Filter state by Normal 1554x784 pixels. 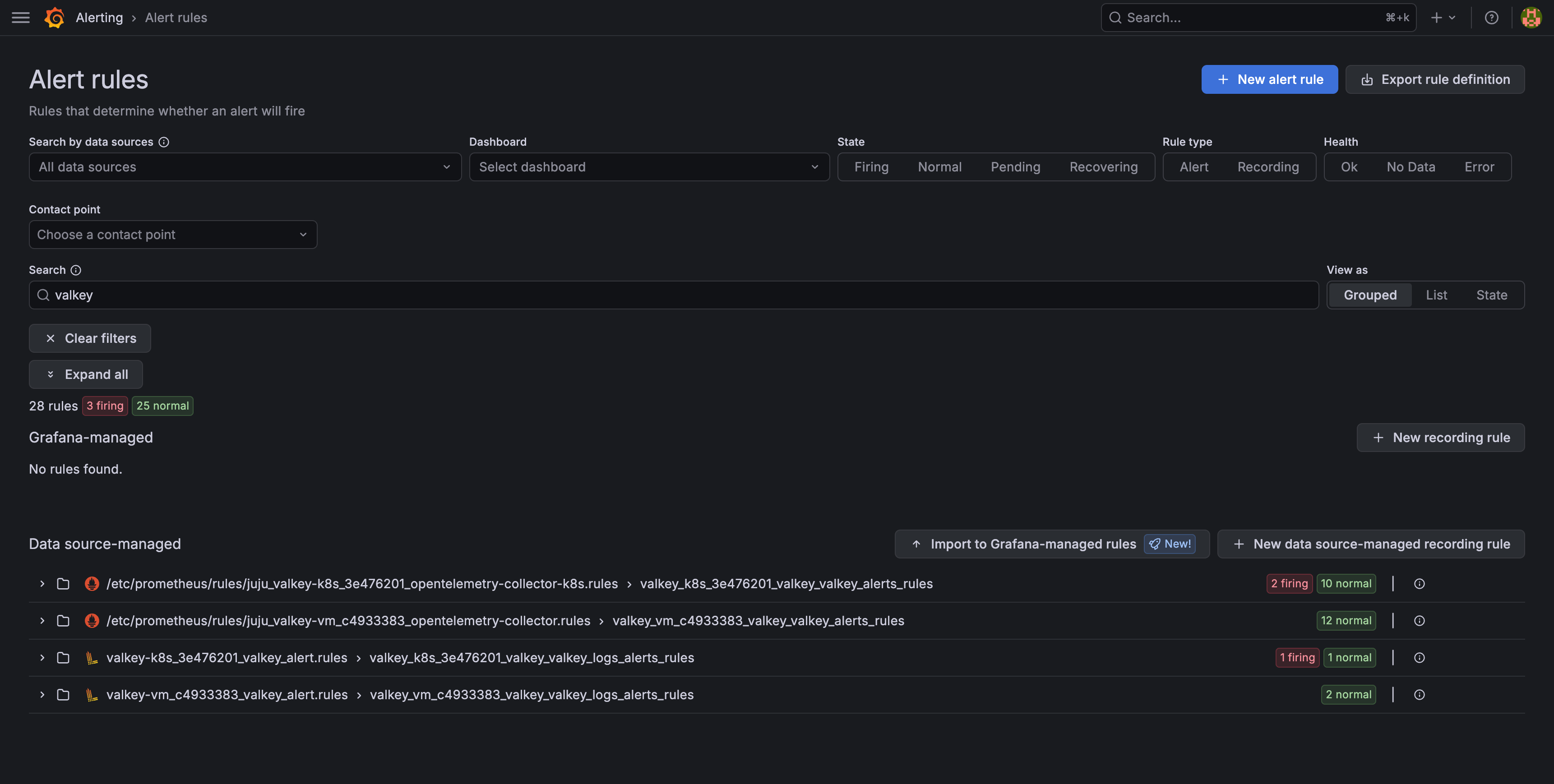939,167
